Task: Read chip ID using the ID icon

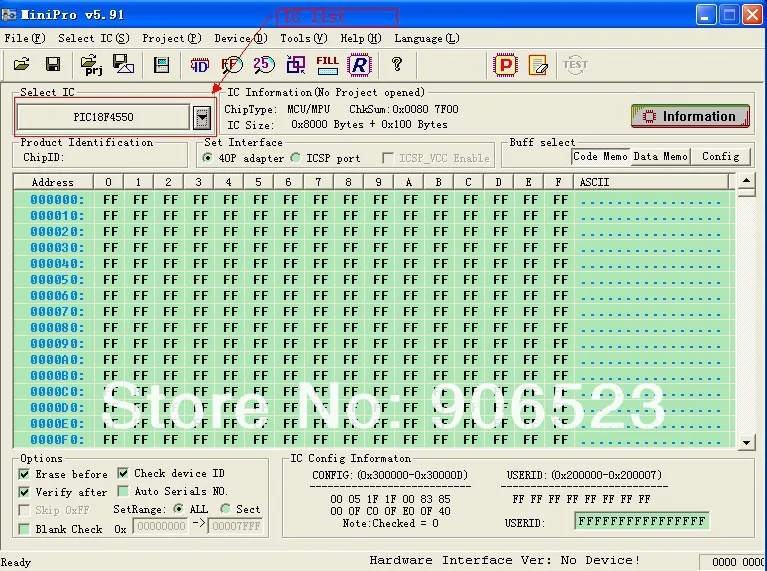Action: [x=200, y=65]
